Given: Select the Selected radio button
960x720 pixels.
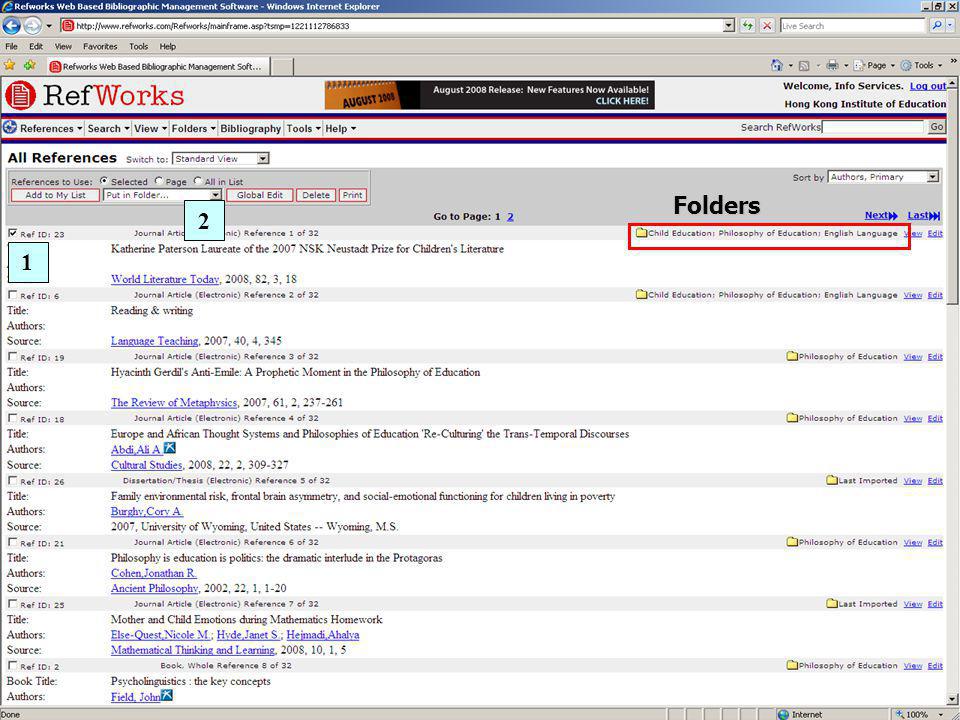Looking at the screenshot, I should [103, 181].
